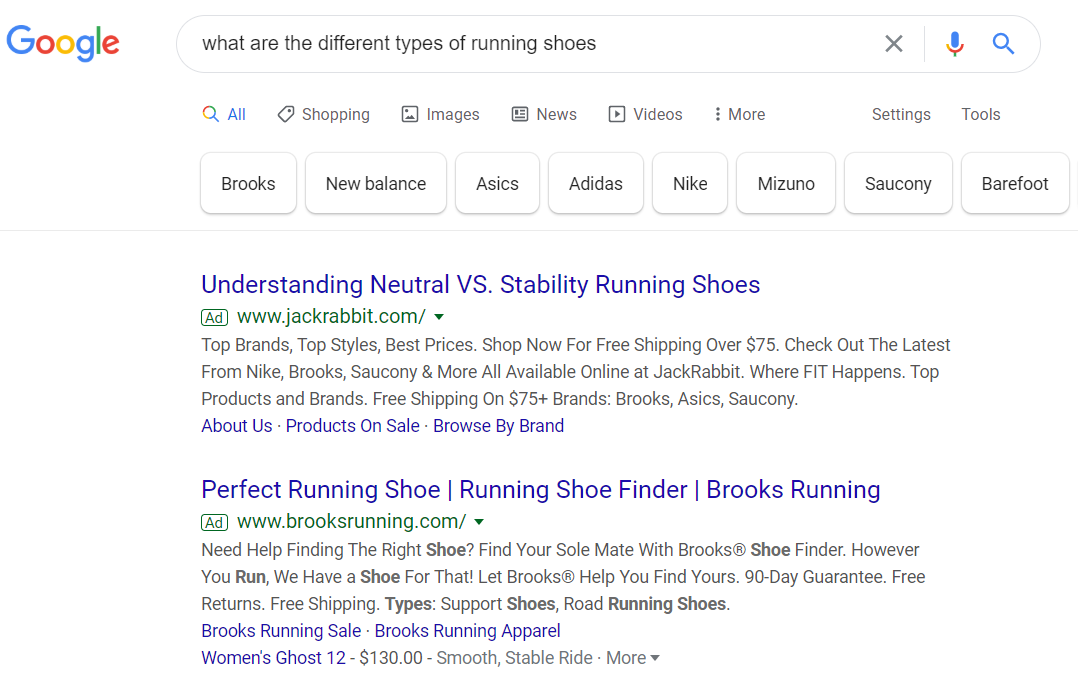Filter by the Nike chip
This screenshot has height=690, width=1078.
tap(690, 183)
